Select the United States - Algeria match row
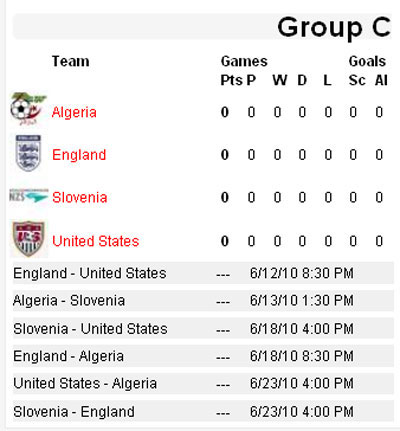Viewport: 400px width, 431px height. 203,384
